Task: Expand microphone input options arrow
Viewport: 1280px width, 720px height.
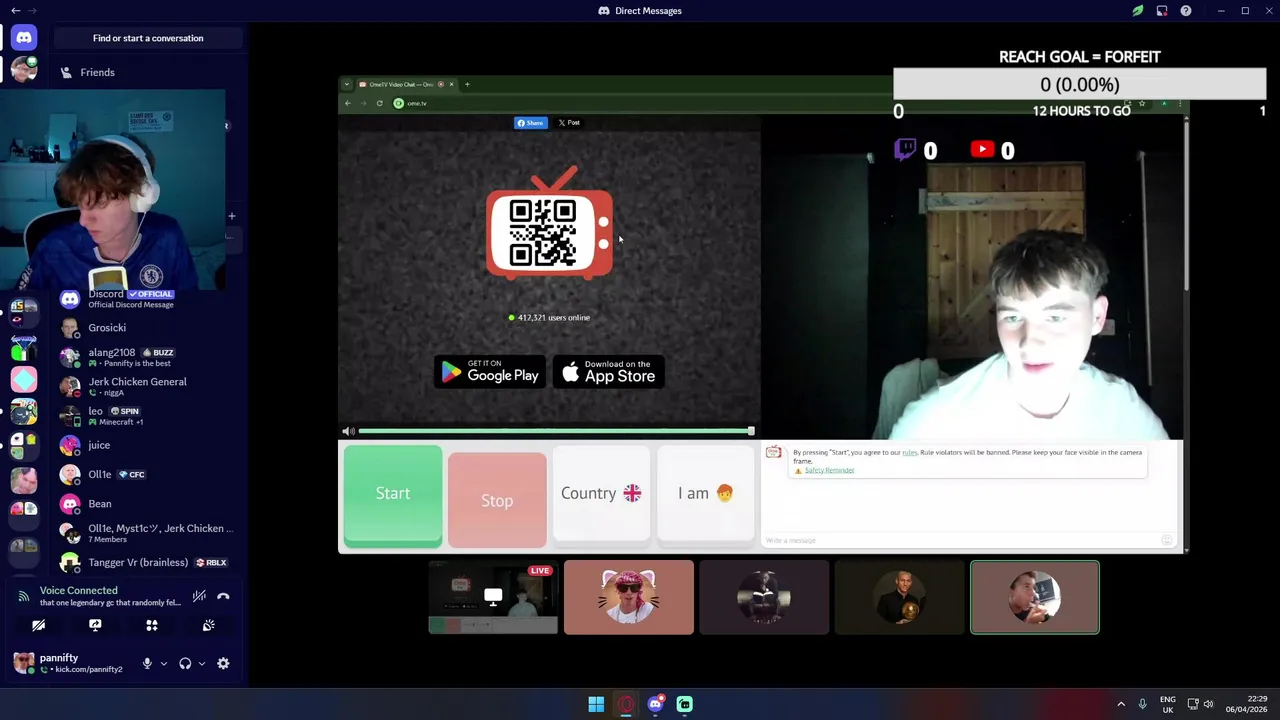Action: [x=163, y=663]
